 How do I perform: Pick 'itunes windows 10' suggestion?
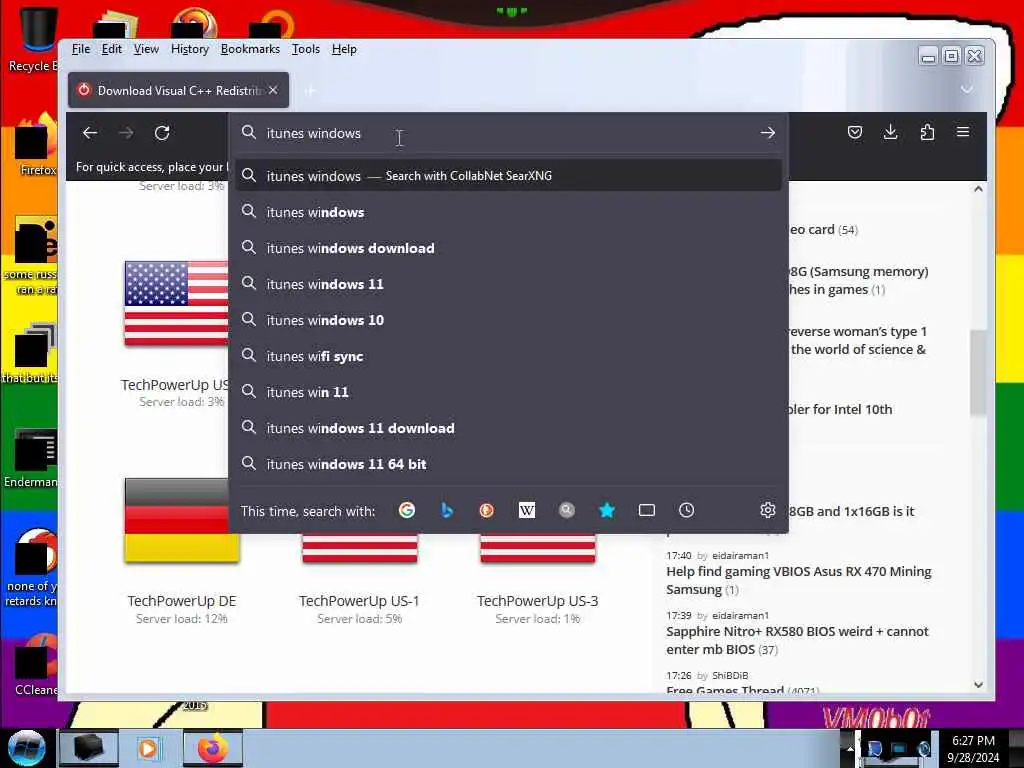pos(507,319)
